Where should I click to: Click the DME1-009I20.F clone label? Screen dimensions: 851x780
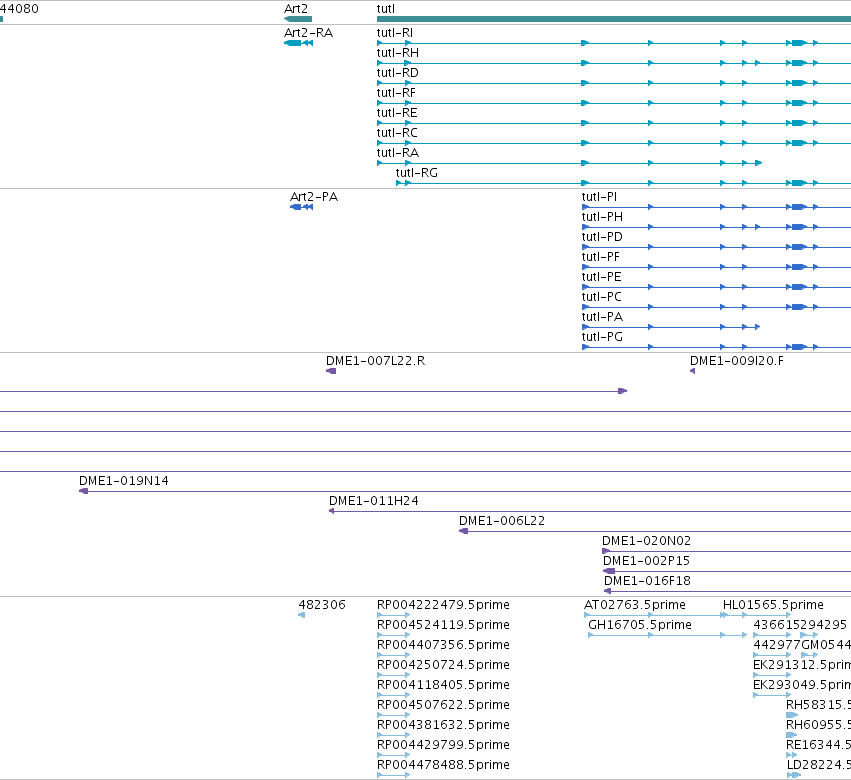point(737,361)
